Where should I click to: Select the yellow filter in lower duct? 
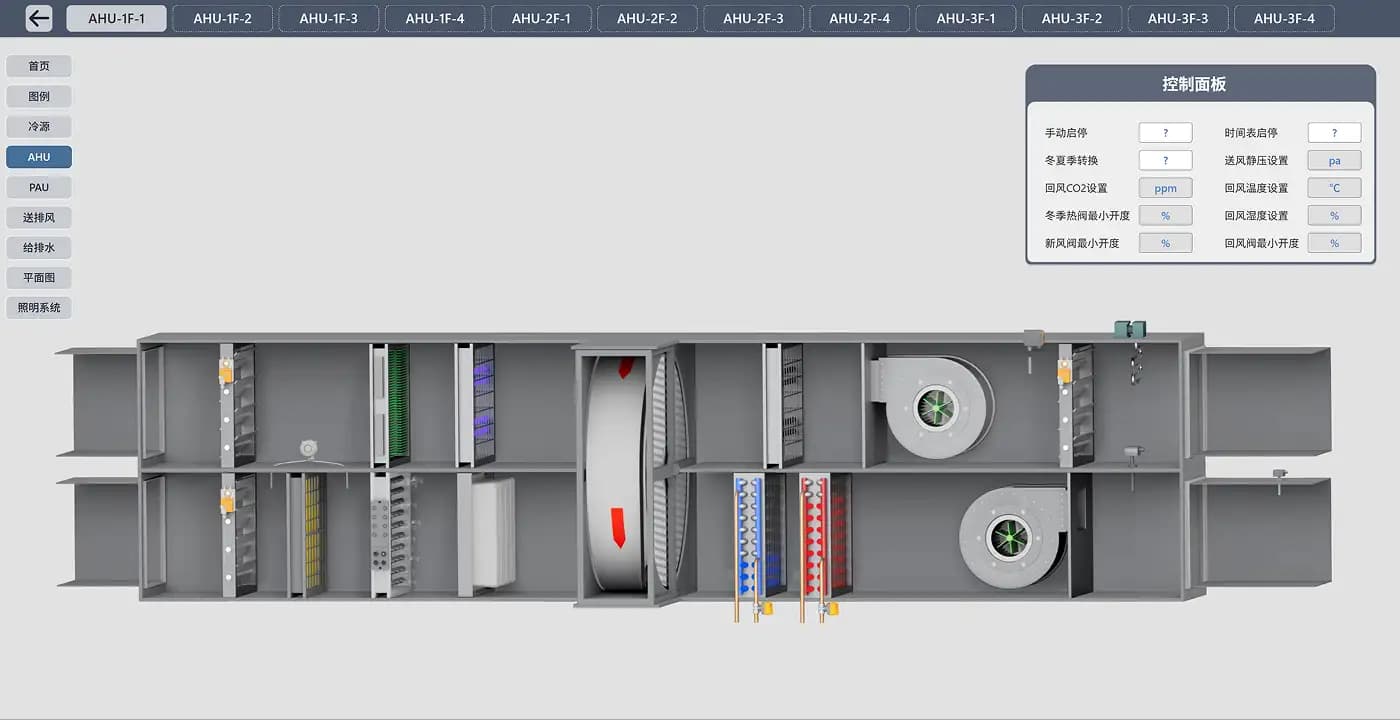pos(308,534)
